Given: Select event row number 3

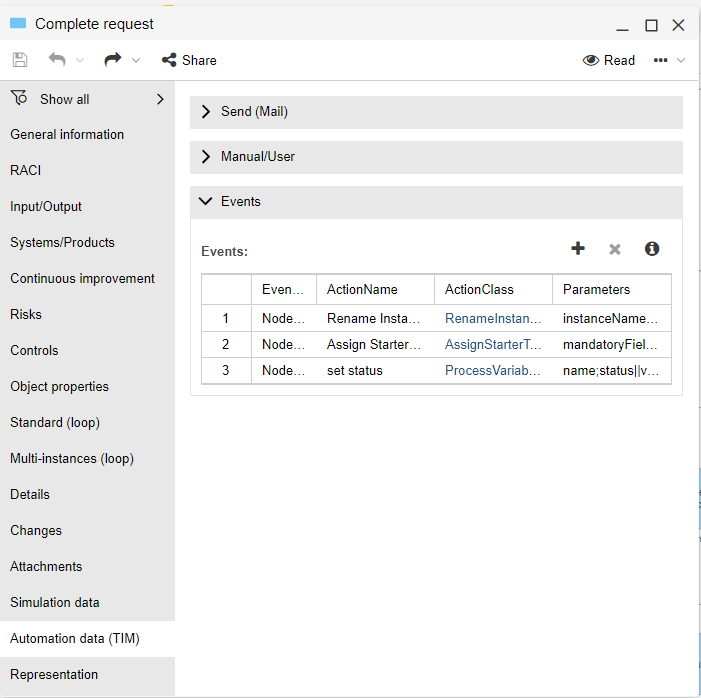Looking at the screenshot, I should coord(226,370).
